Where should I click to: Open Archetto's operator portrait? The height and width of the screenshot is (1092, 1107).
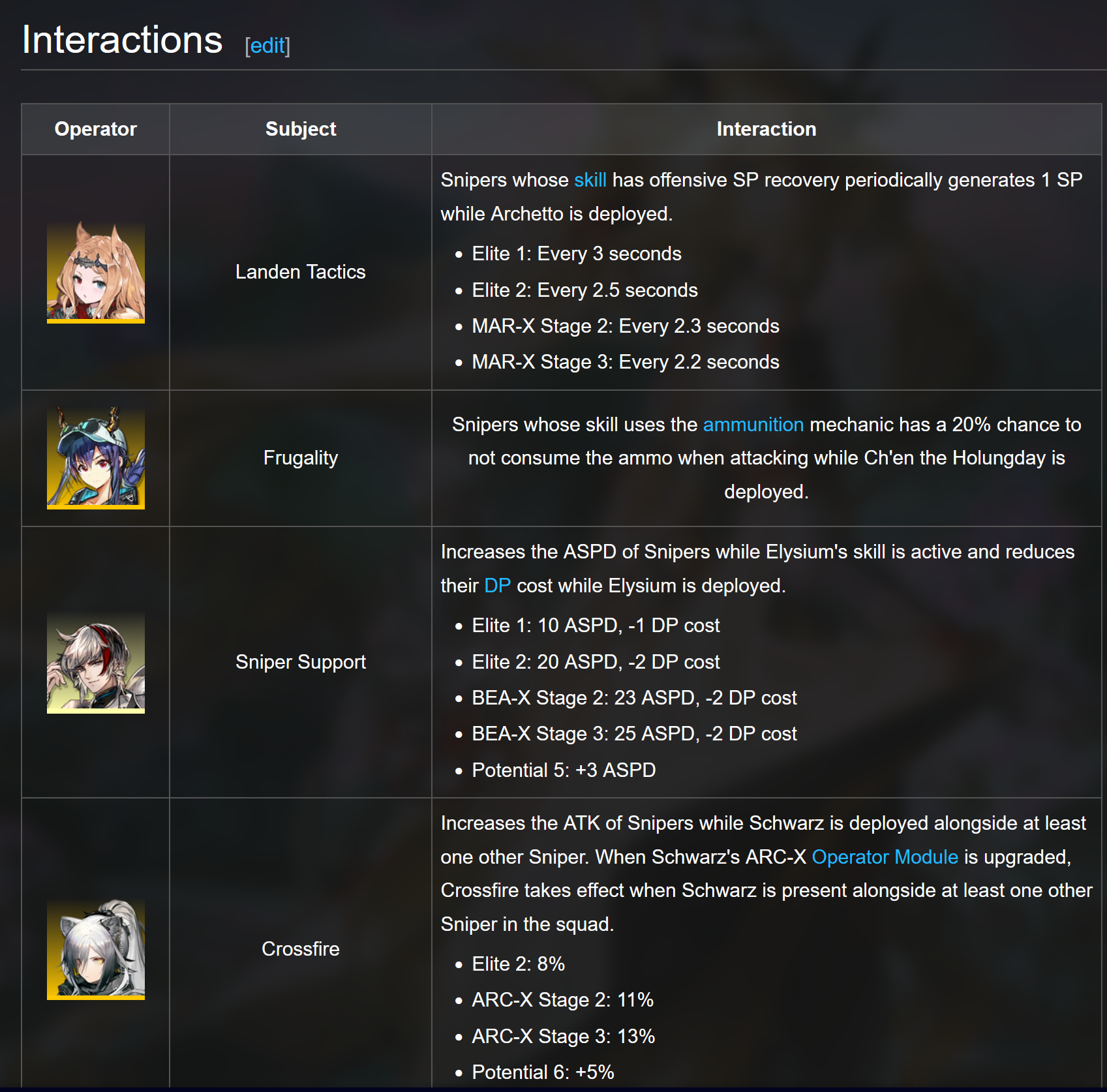click(96, 272)
